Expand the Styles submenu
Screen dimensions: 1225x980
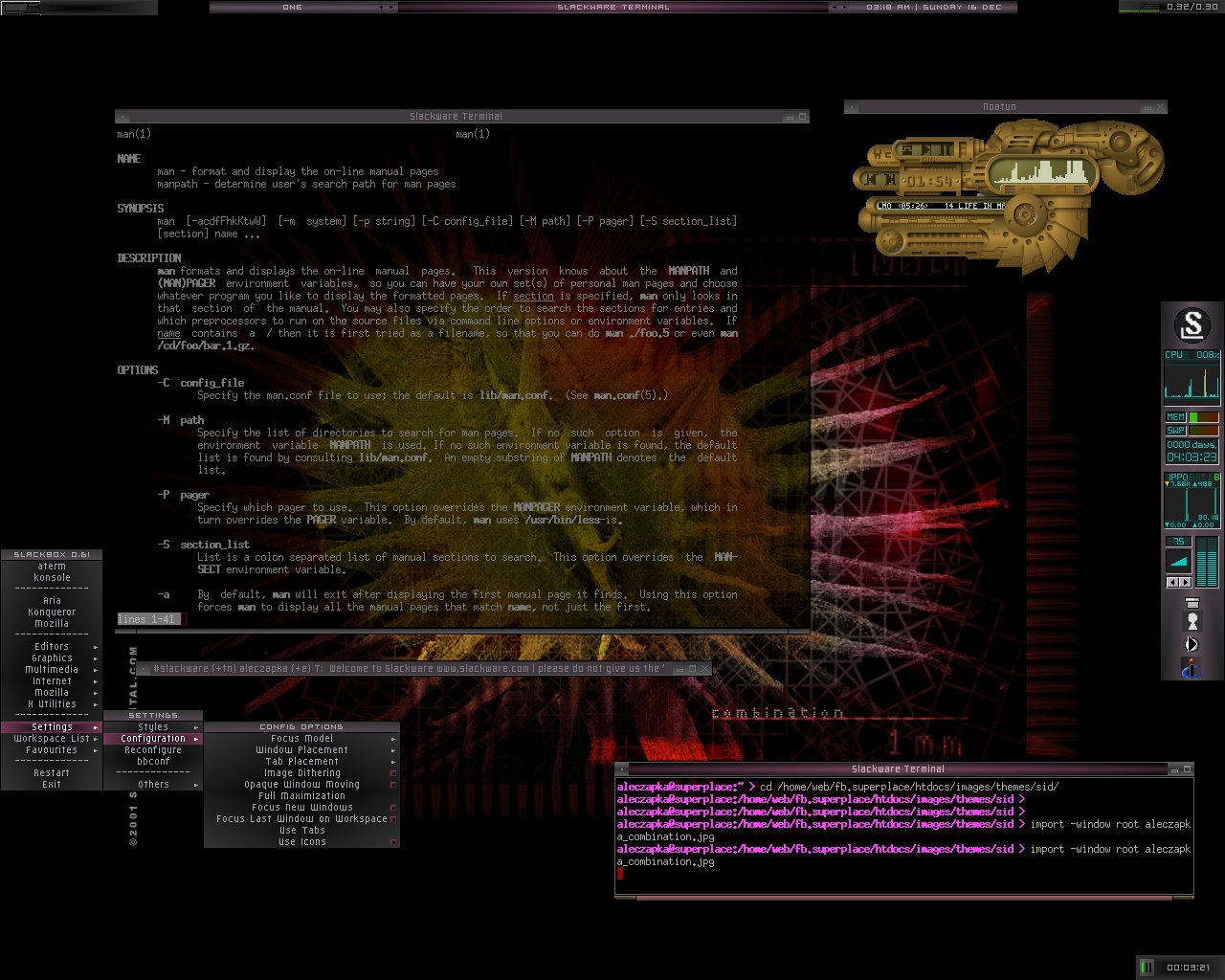[153, 727]
